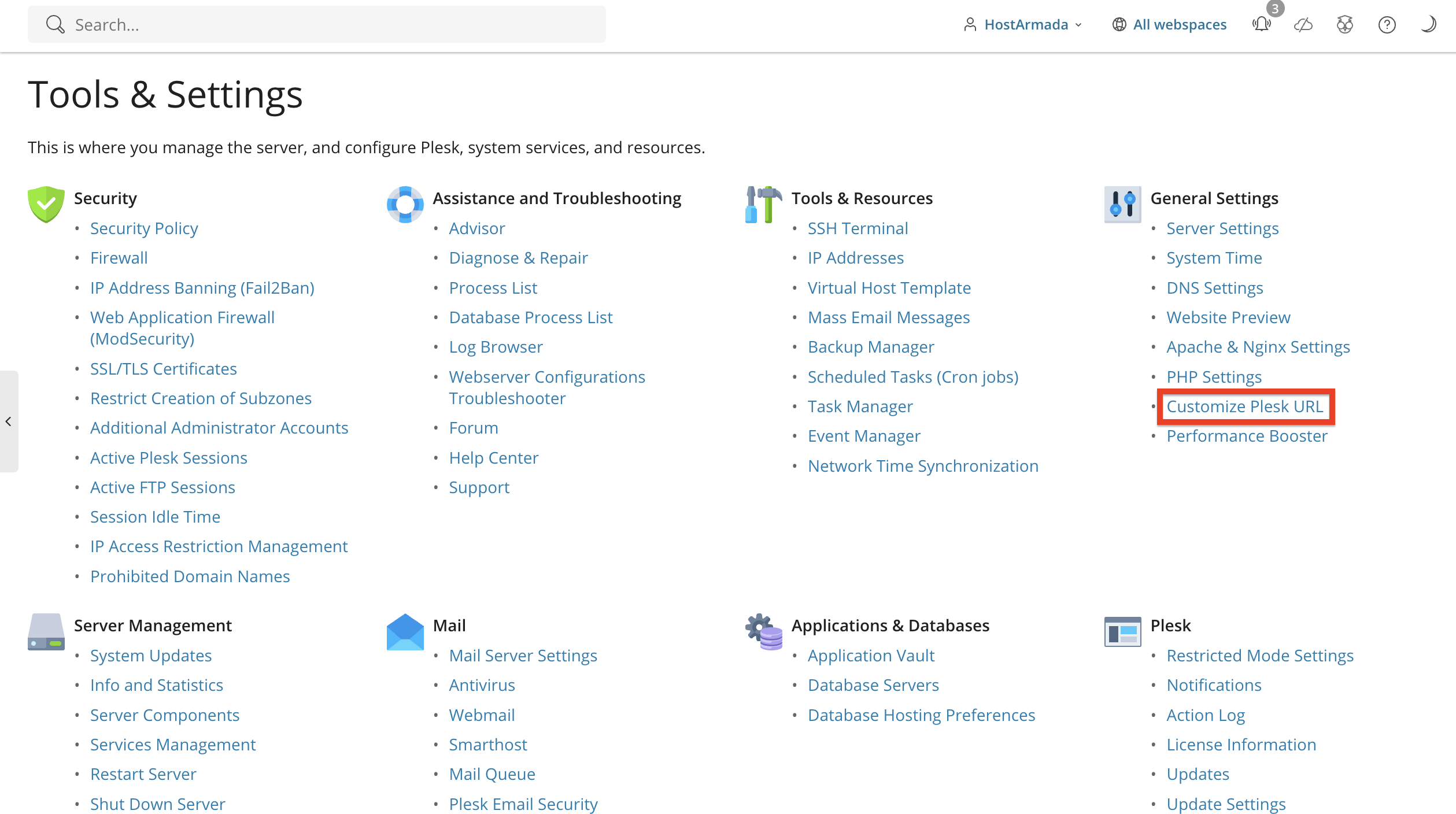This screenshot has width=1456, height=814.
Task: Click the Assistance and Troubleshooting lifebuoy icon
Action: pyautogui.click(x=405, y=204)
